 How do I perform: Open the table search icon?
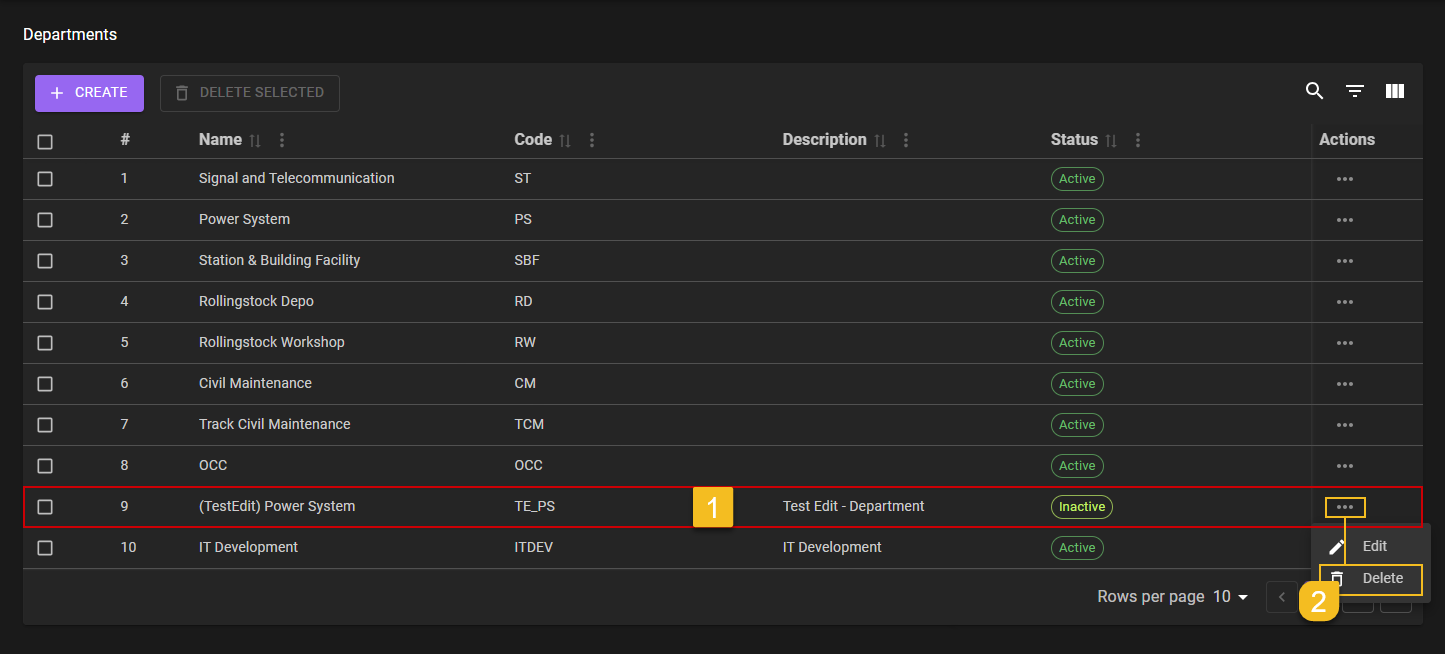[1314, 91]
